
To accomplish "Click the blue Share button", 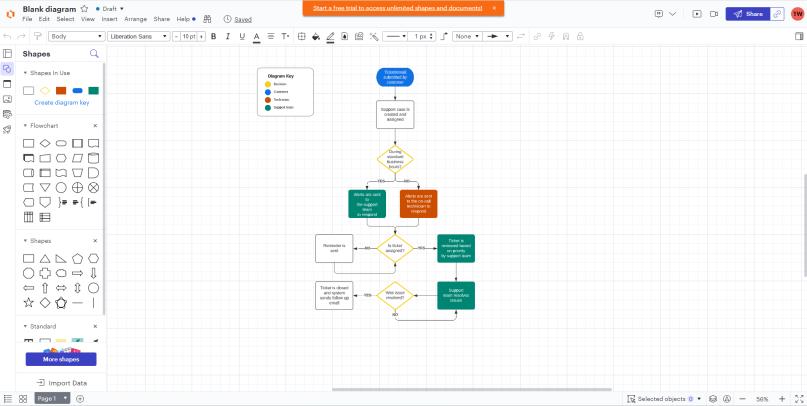I will click(x=748, y=14).
